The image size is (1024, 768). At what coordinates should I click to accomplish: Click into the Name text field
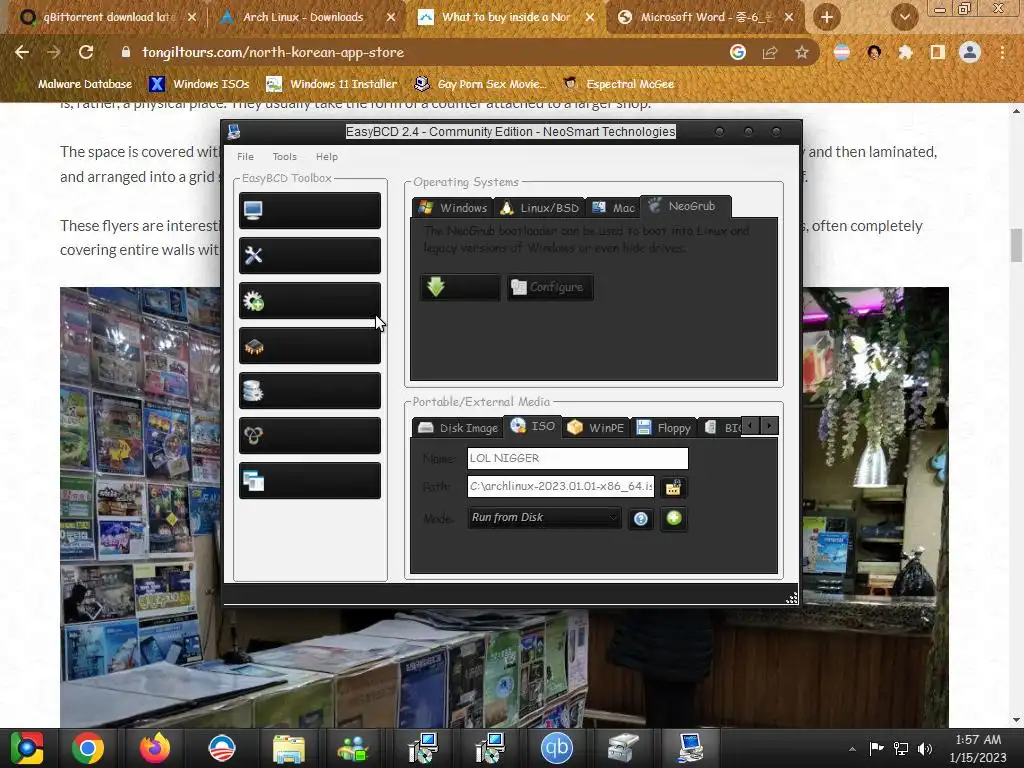pyautogui.click(x=577, y=458)
